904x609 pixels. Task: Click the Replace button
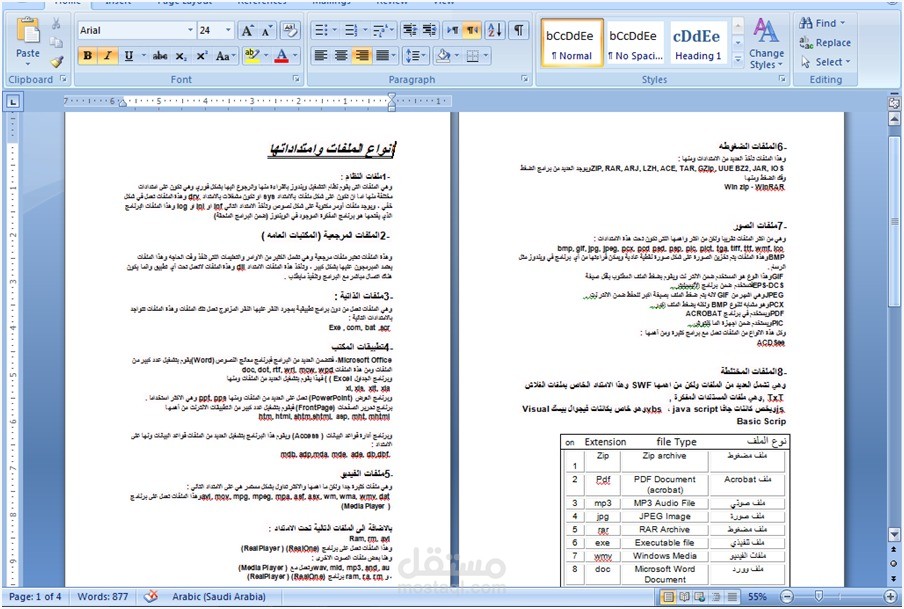825,43
